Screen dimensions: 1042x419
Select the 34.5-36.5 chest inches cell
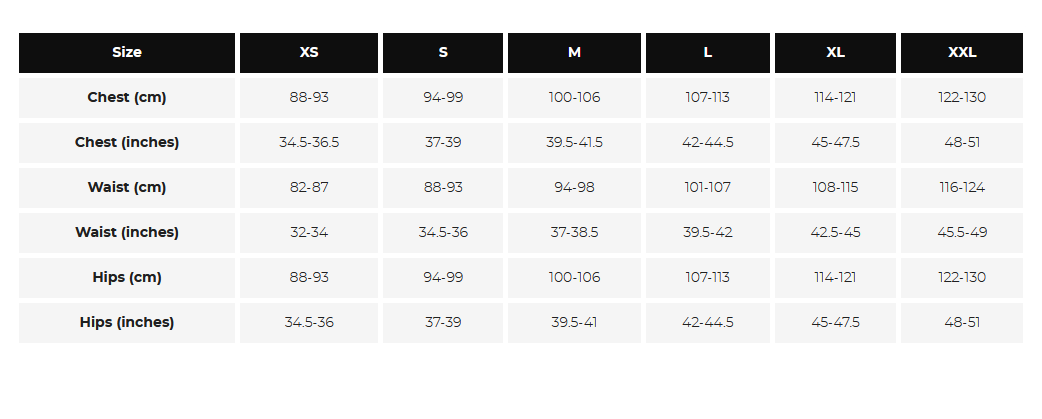click(x=309, y=143)
